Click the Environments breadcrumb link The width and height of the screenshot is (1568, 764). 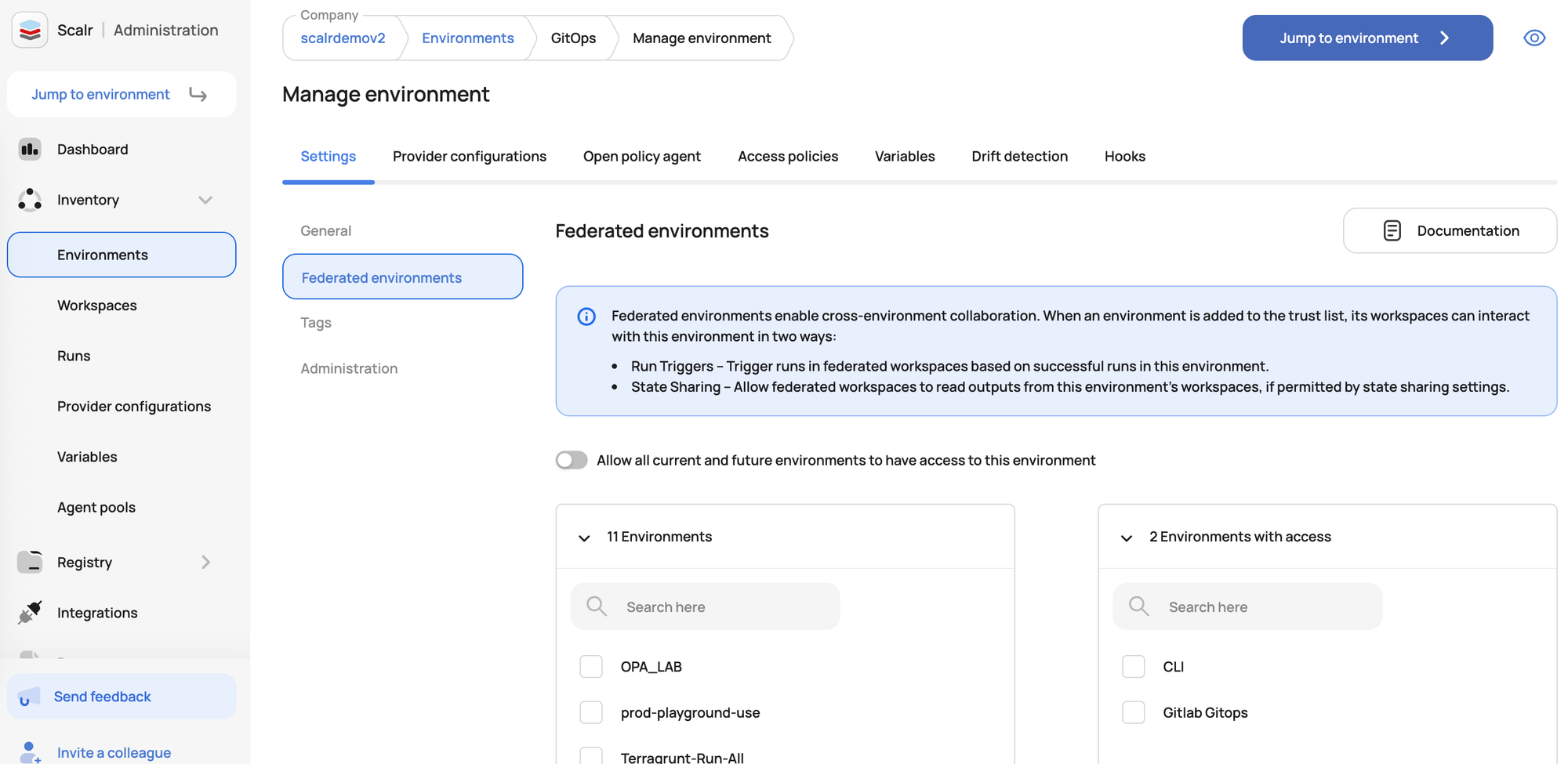coord(468,38)
